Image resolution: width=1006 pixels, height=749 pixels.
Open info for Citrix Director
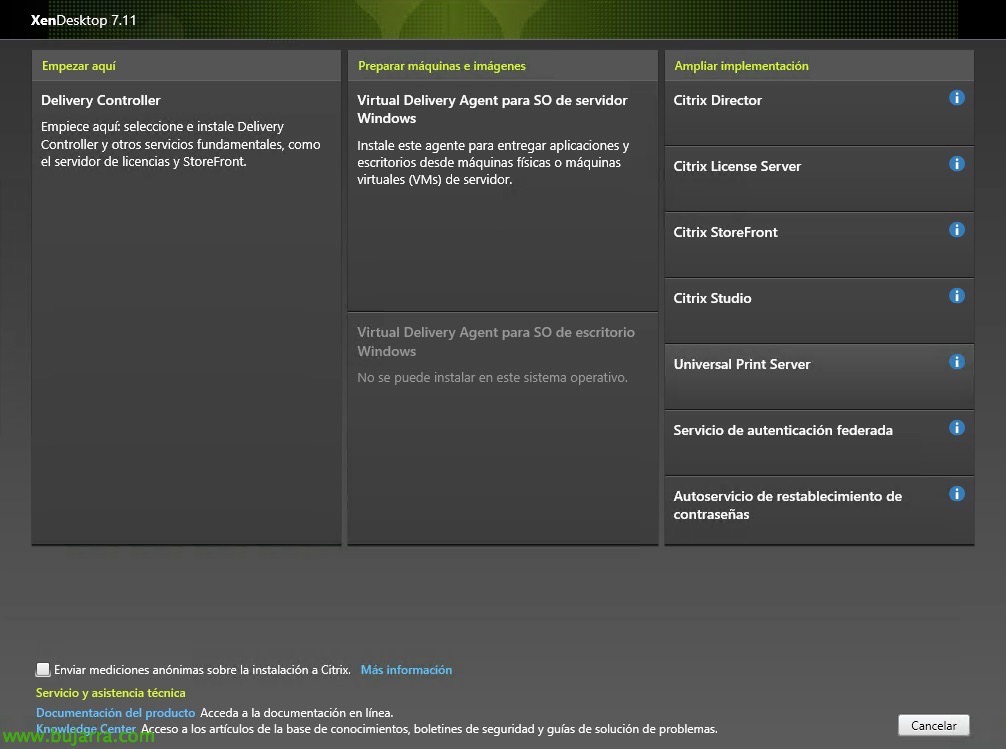coord(956,98)
